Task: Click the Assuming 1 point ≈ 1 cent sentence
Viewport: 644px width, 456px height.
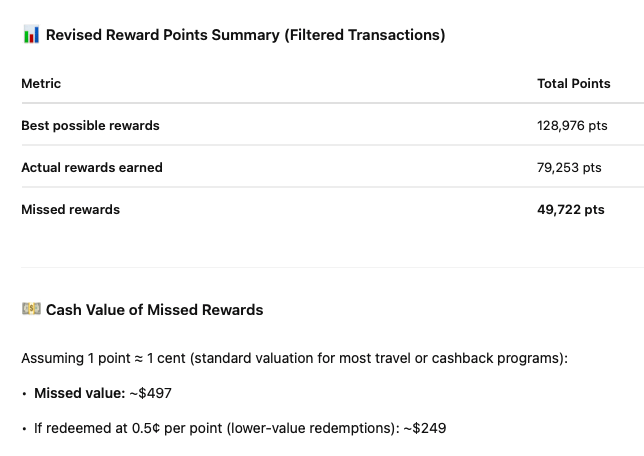Action: (x=294, y=358)
